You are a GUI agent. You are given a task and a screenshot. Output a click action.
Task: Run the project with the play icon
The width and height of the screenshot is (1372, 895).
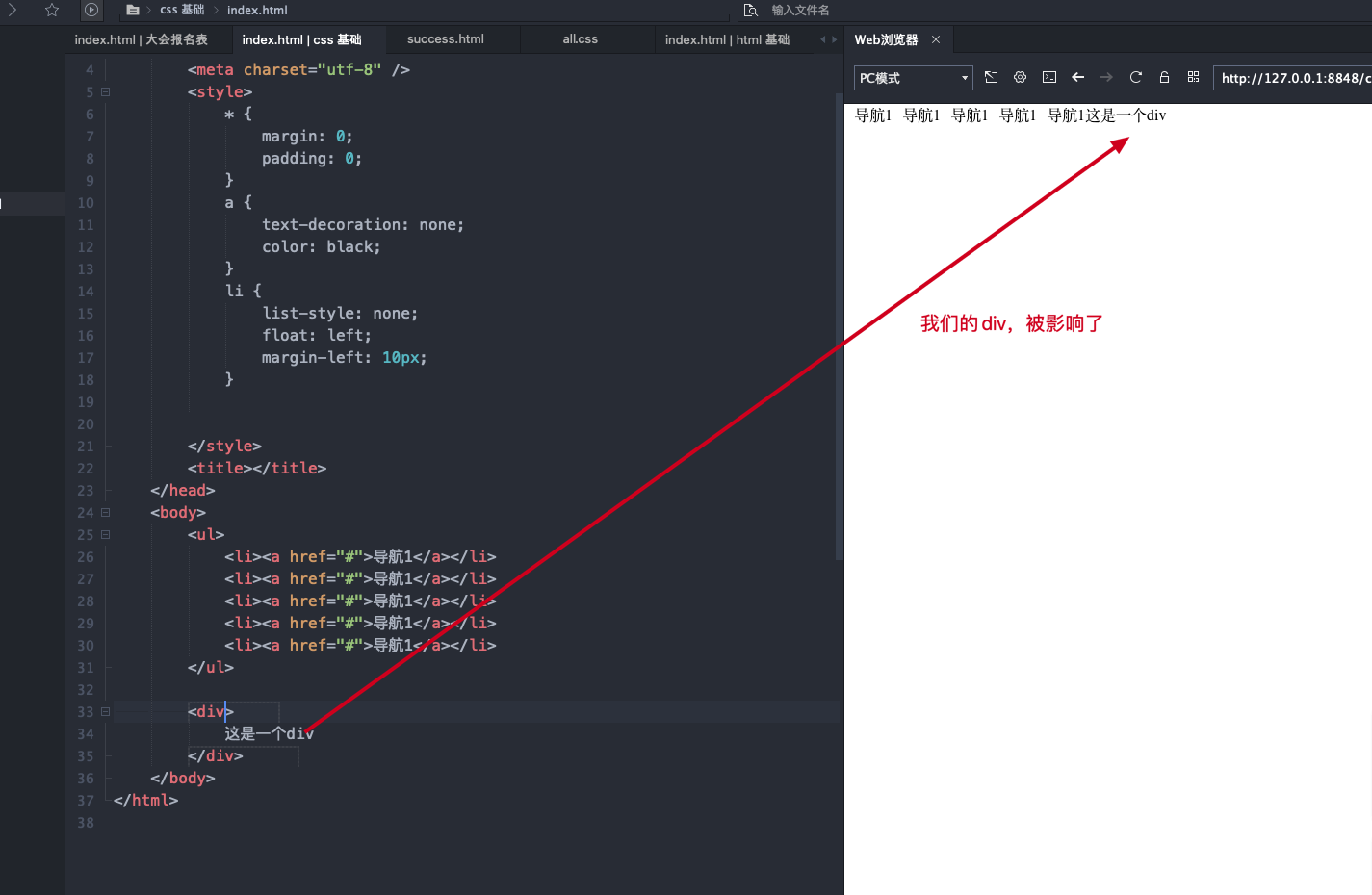(x=91, y=10)
